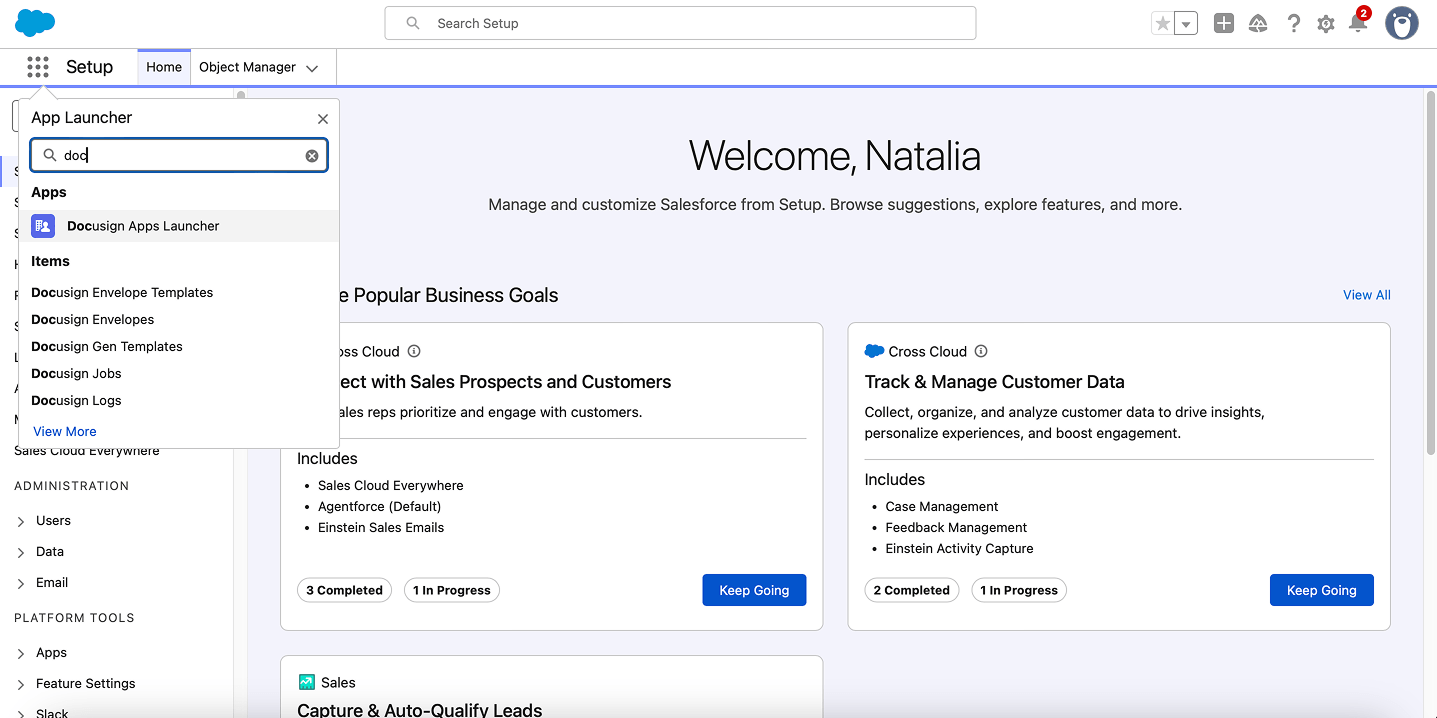Open Docusign Logs item
This screenshot has width=1437, height=718.
[x=76, y=400]
